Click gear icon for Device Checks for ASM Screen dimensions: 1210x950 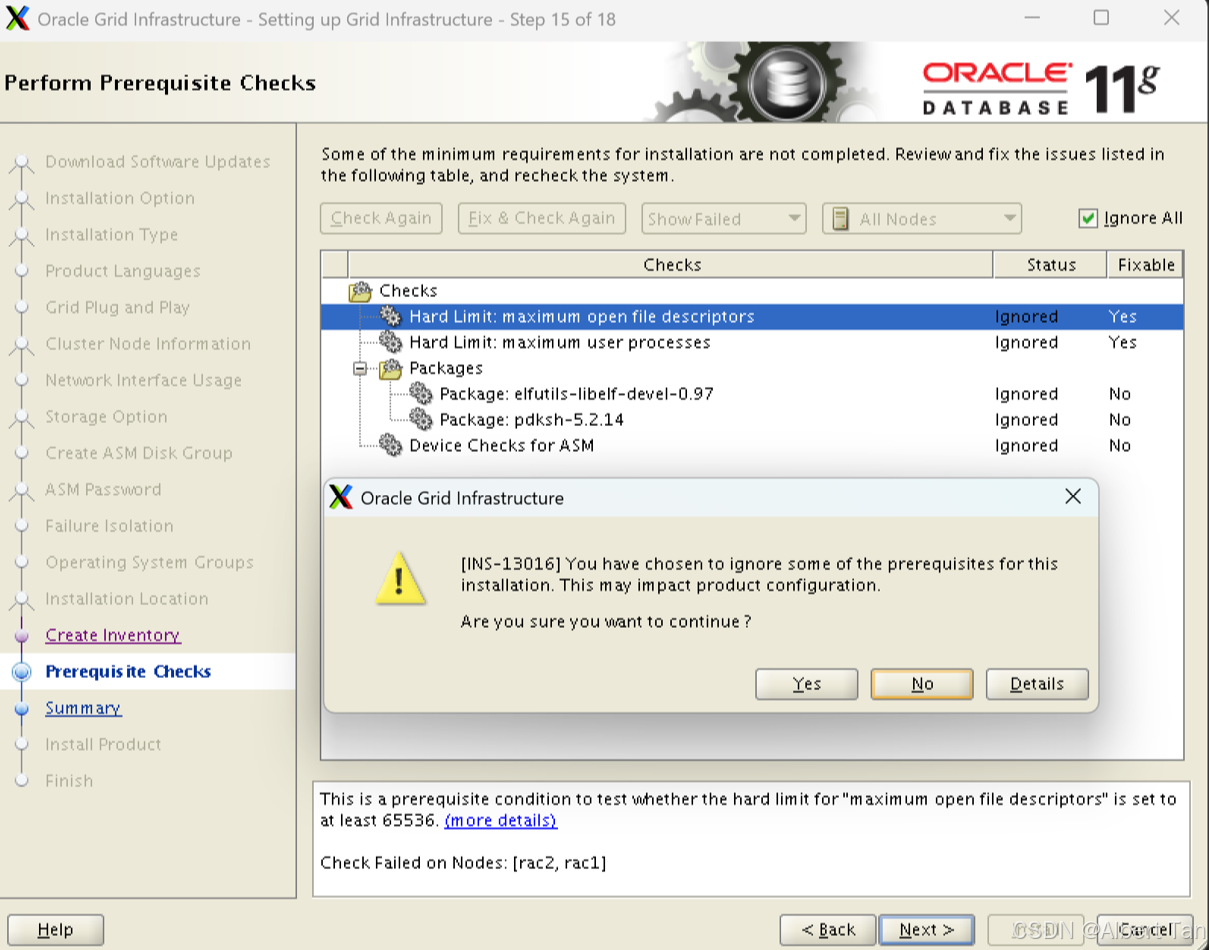point(391,446)
